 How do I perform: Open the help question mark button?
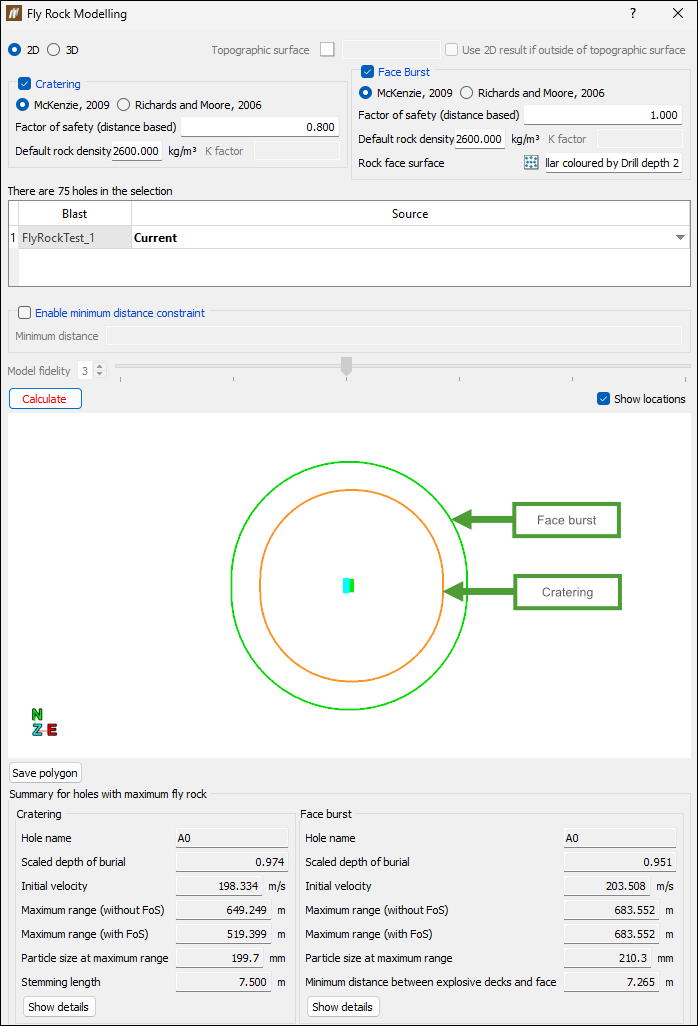[x=633, y=13]
